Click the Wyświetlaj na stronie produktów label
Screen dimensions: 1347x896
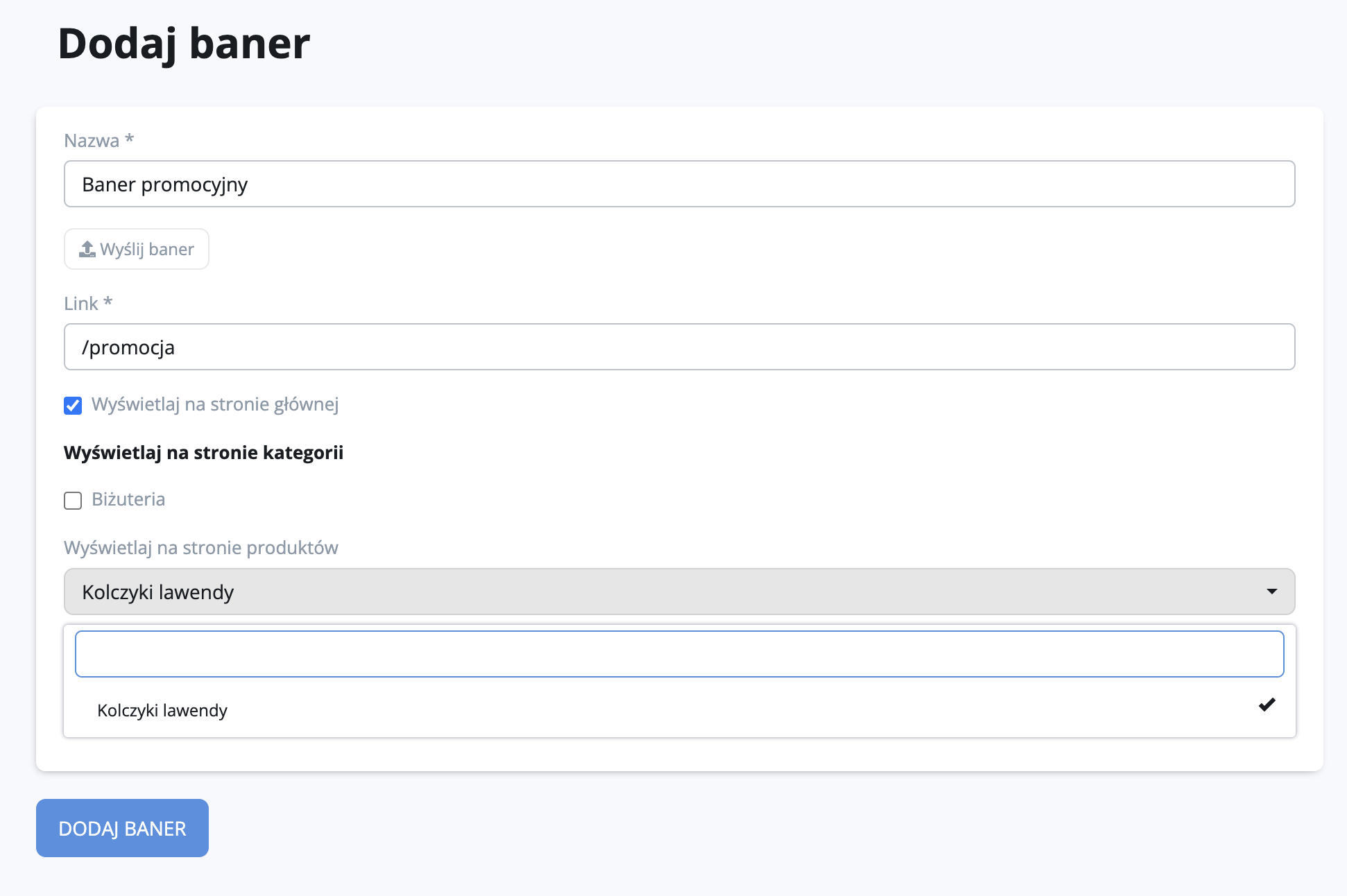point(200,548)
